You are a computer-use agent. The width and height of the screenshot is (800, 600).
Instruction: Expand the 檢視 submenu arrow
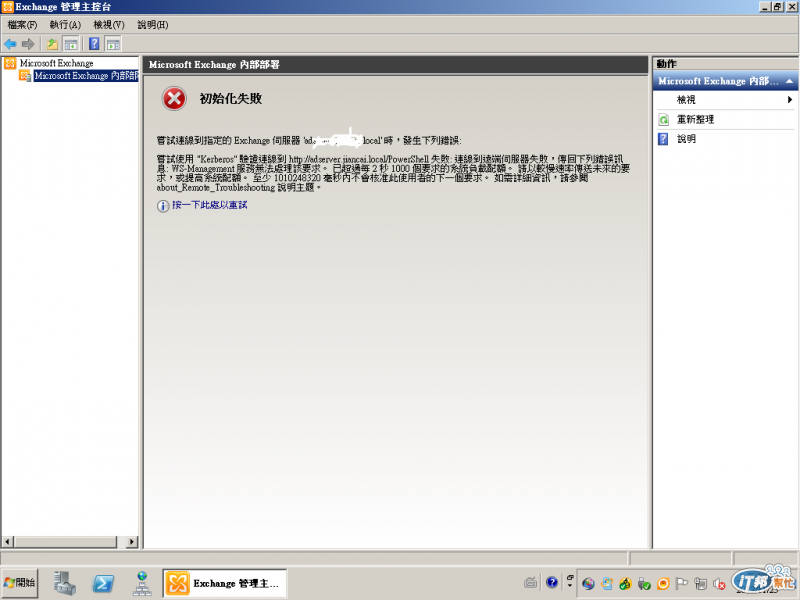789,99
